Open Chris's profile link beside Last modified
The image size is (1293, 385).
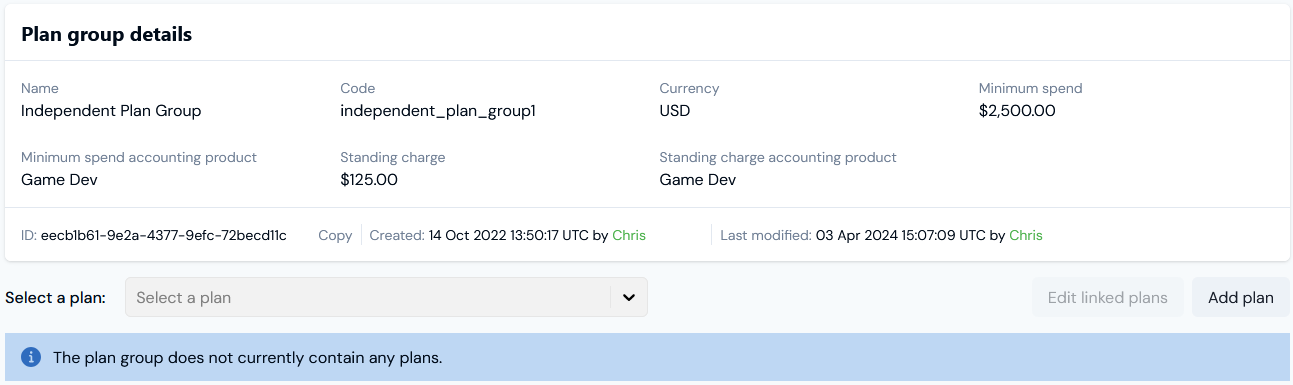[x=1026, y=236]
